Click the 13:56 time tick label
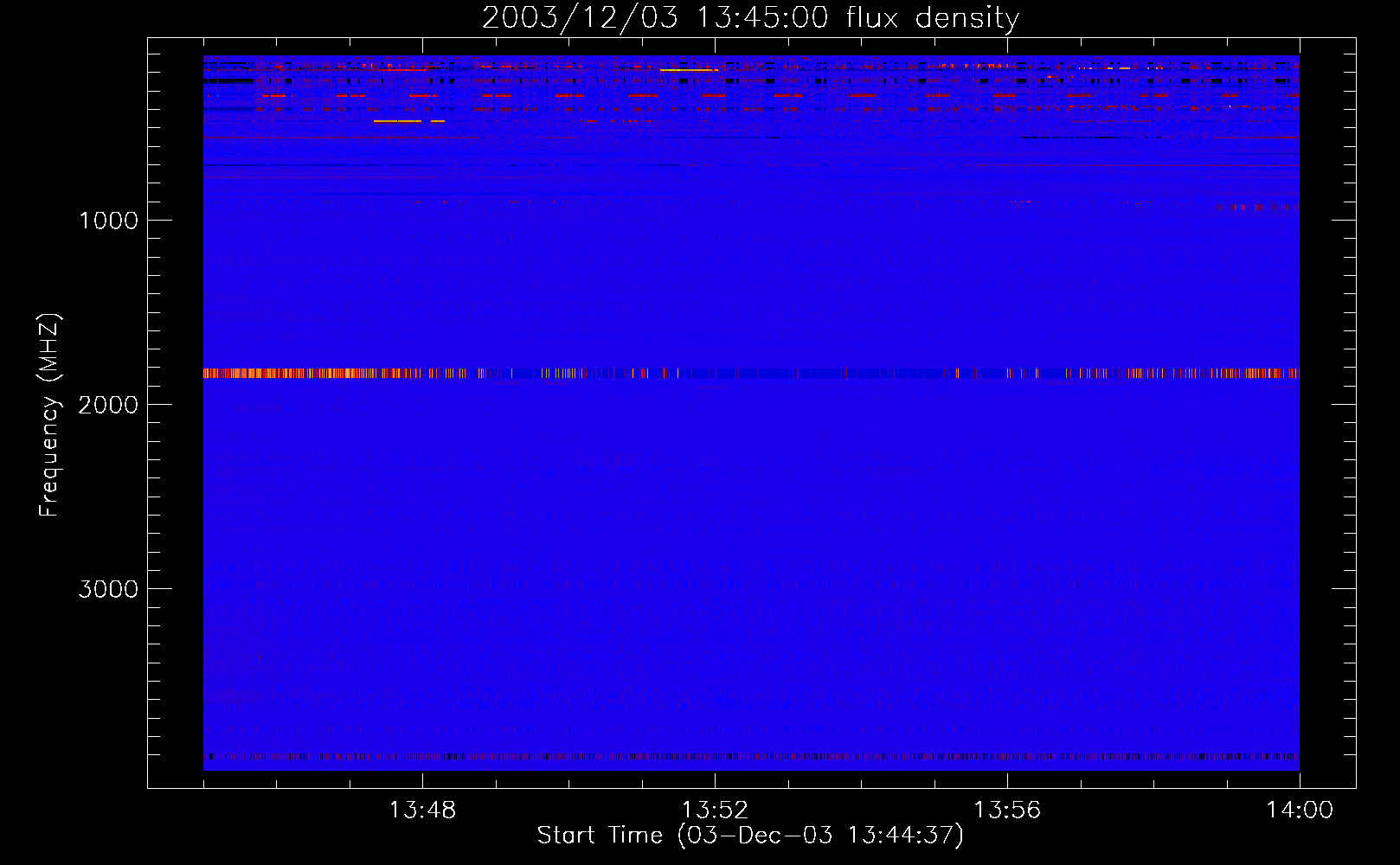1400x865 pixels. 1007,811
